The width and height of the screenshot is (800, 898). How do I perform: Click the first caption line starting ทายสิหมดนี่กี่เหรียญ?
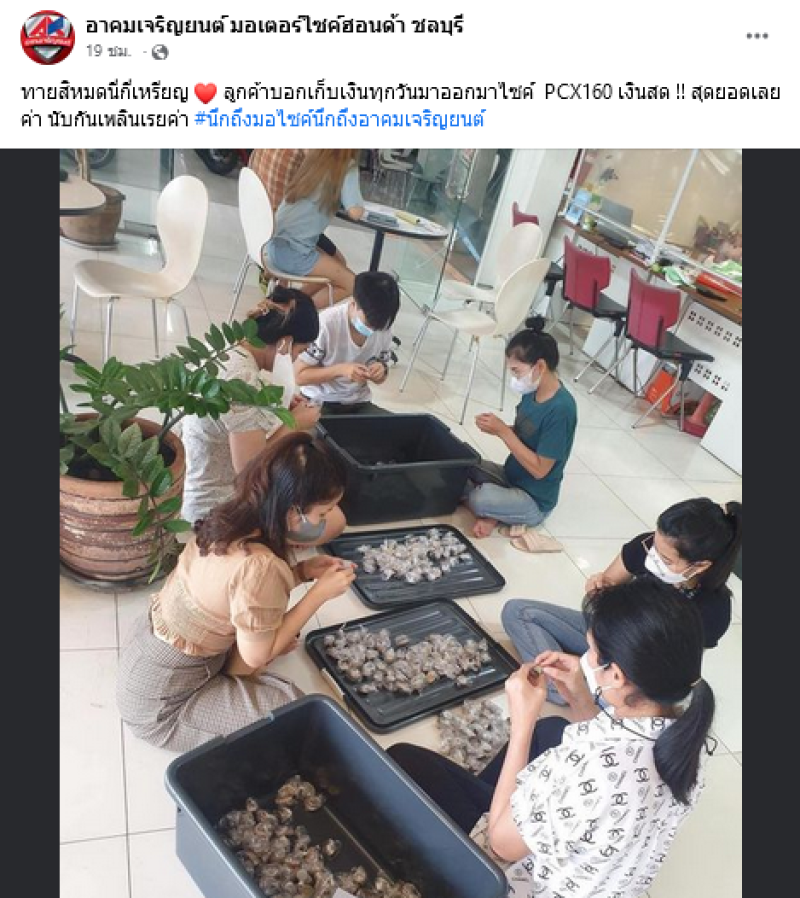pyautogui.click(x=400, y=92)
